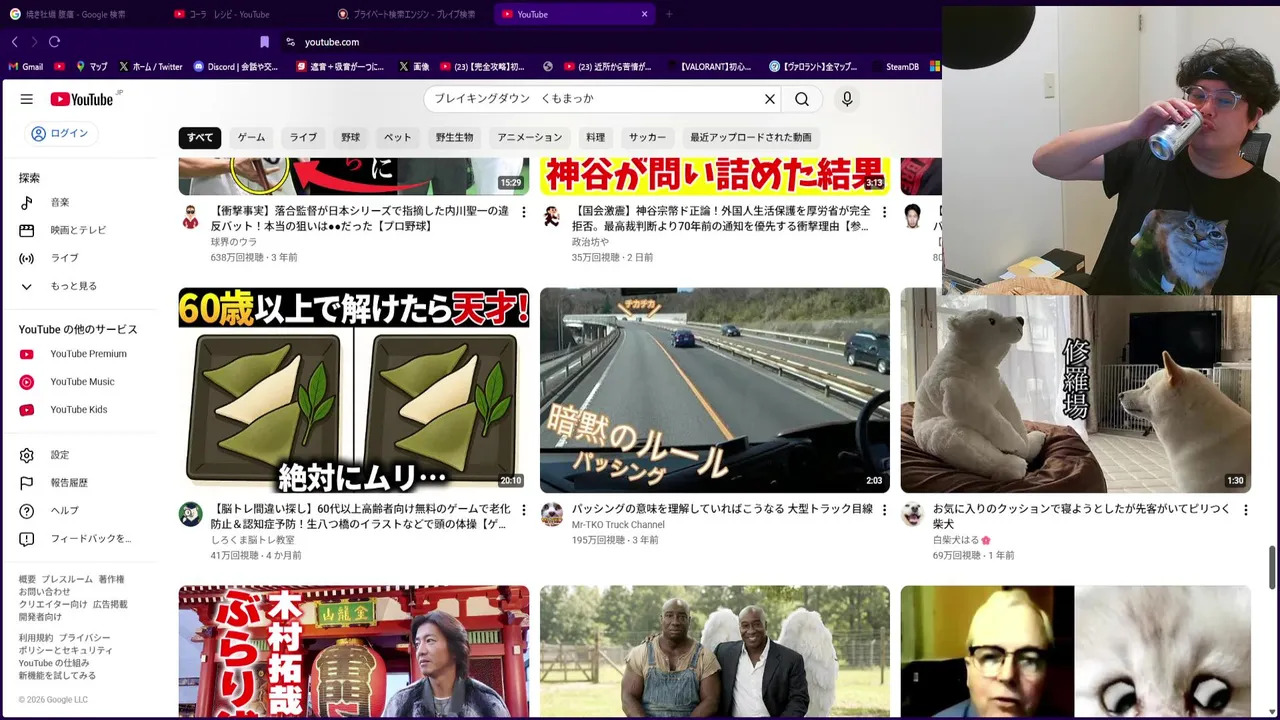Open the プライバシー footer link
This screenshot has width=1280, height=720.
(x=84, y=638)
